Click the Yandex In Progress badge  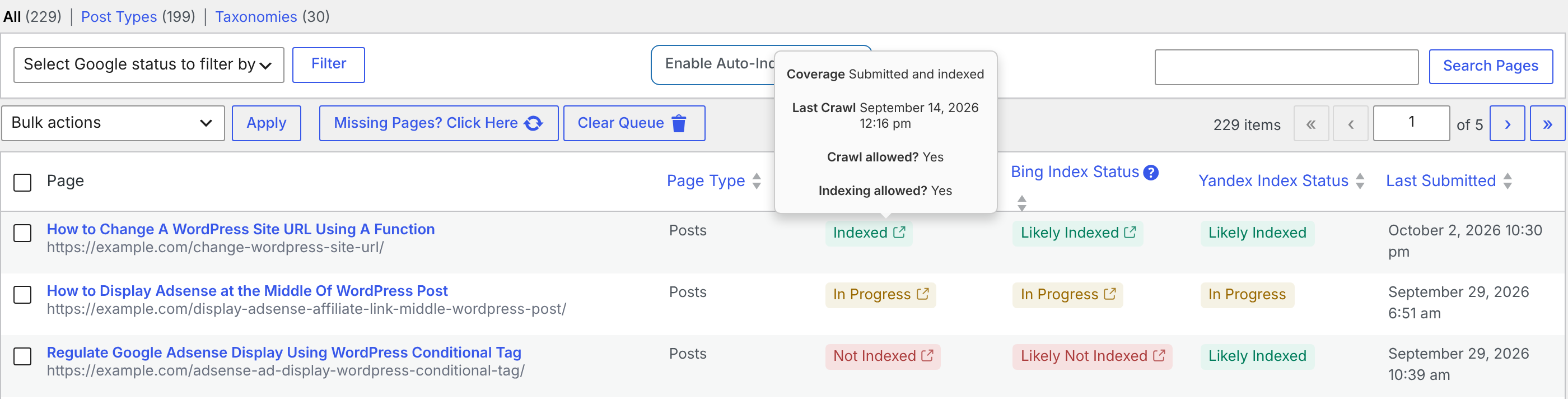1247,294
